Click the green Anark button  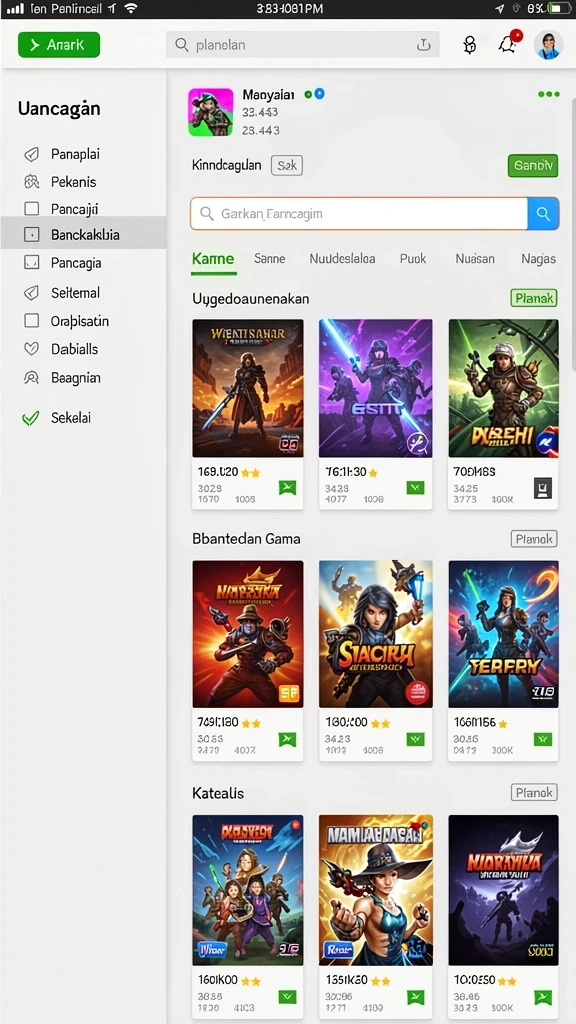59,44
